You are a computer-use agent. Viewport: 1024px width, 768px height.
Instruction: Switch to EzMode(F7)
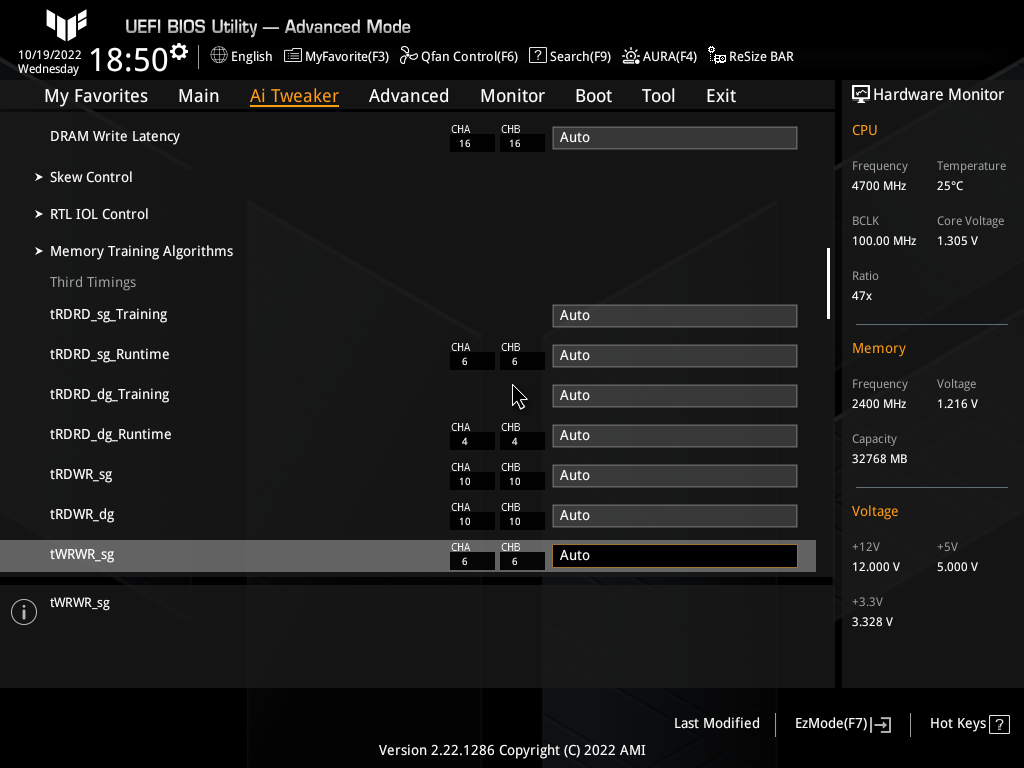pos(841,723)
